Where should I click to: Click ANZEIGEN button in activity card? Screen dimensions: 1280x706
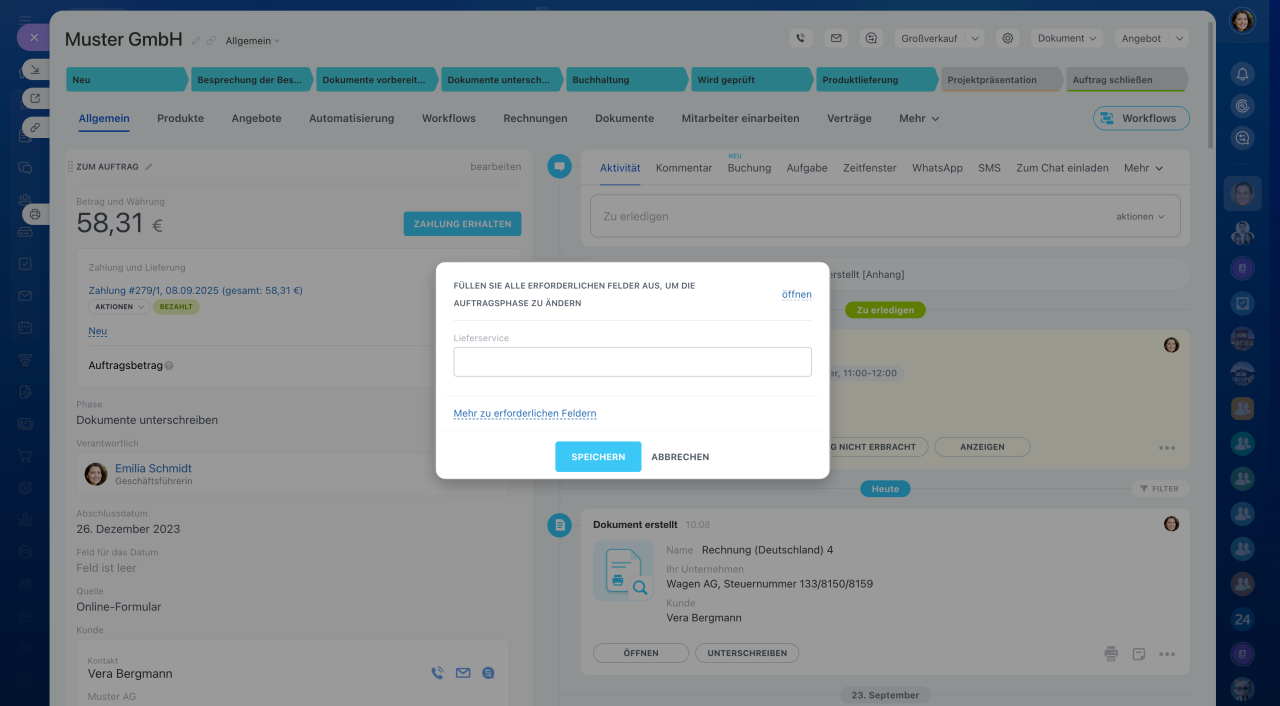[x=982, y=447]
